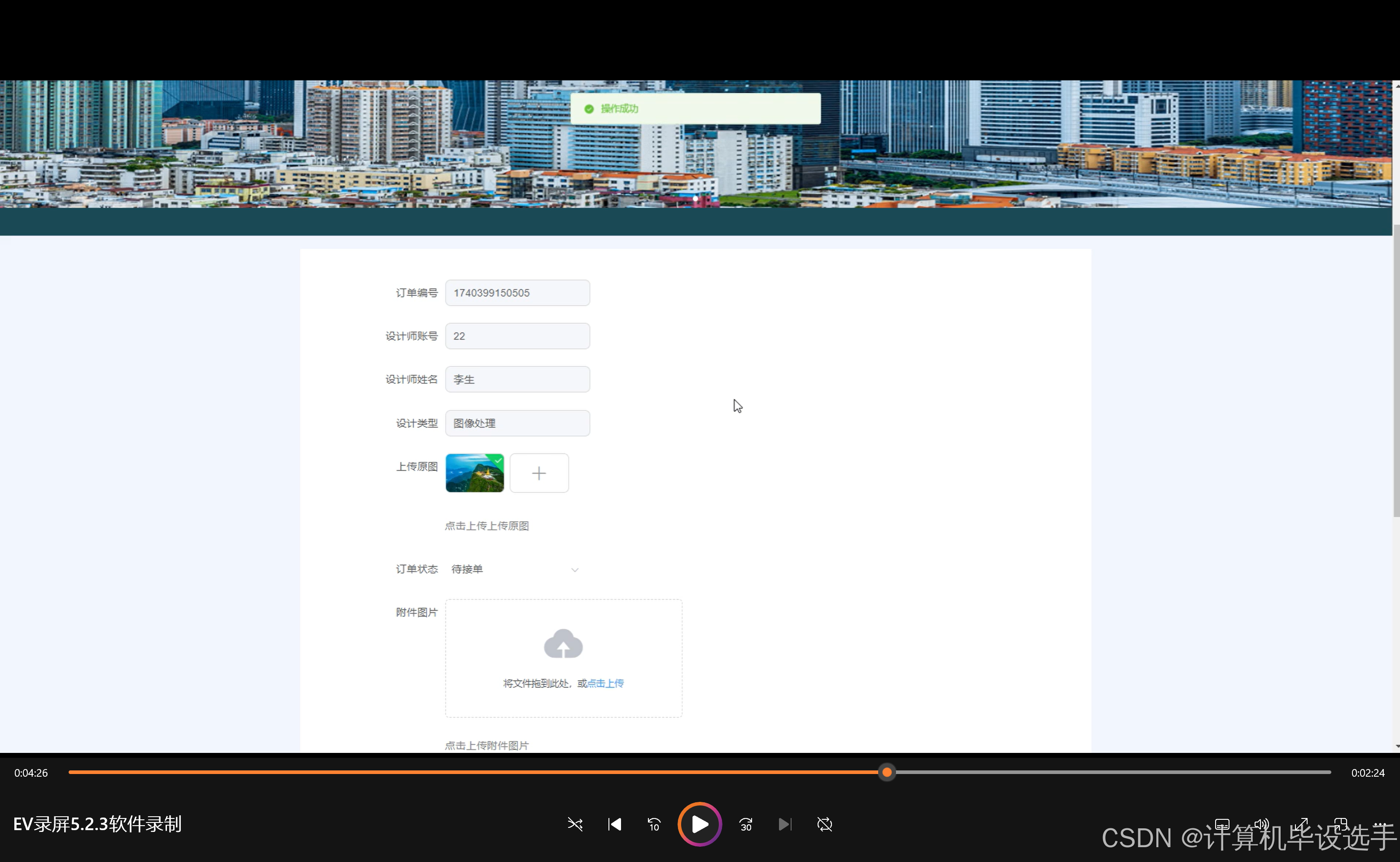Image resolution: width=1400 pixels, height=862 pixels.
Task: Click the 点击上传 link
Action: click(x=605, y=684)
